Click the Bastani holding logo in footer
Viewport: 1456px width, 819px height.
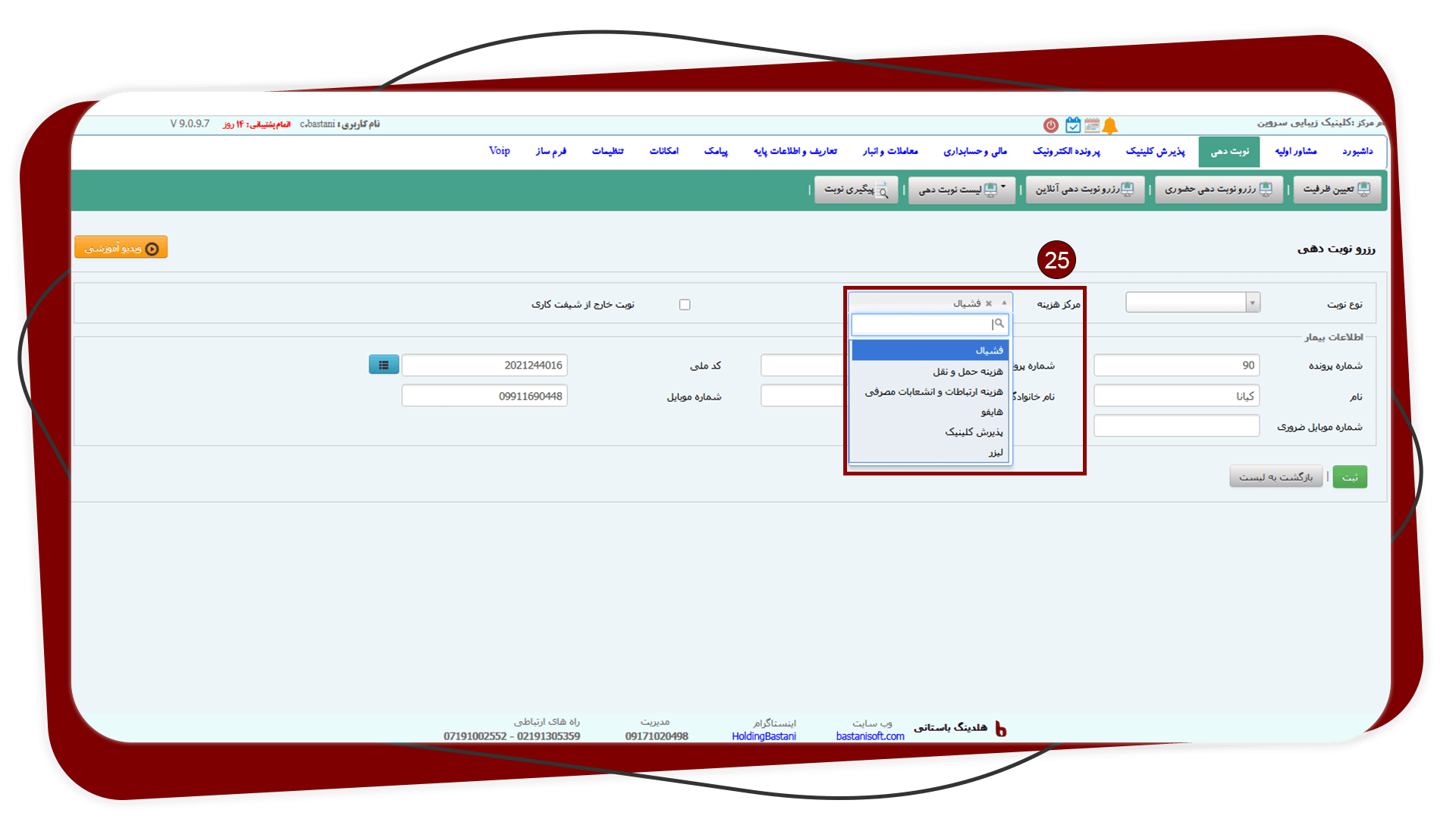coord(1000,729)
